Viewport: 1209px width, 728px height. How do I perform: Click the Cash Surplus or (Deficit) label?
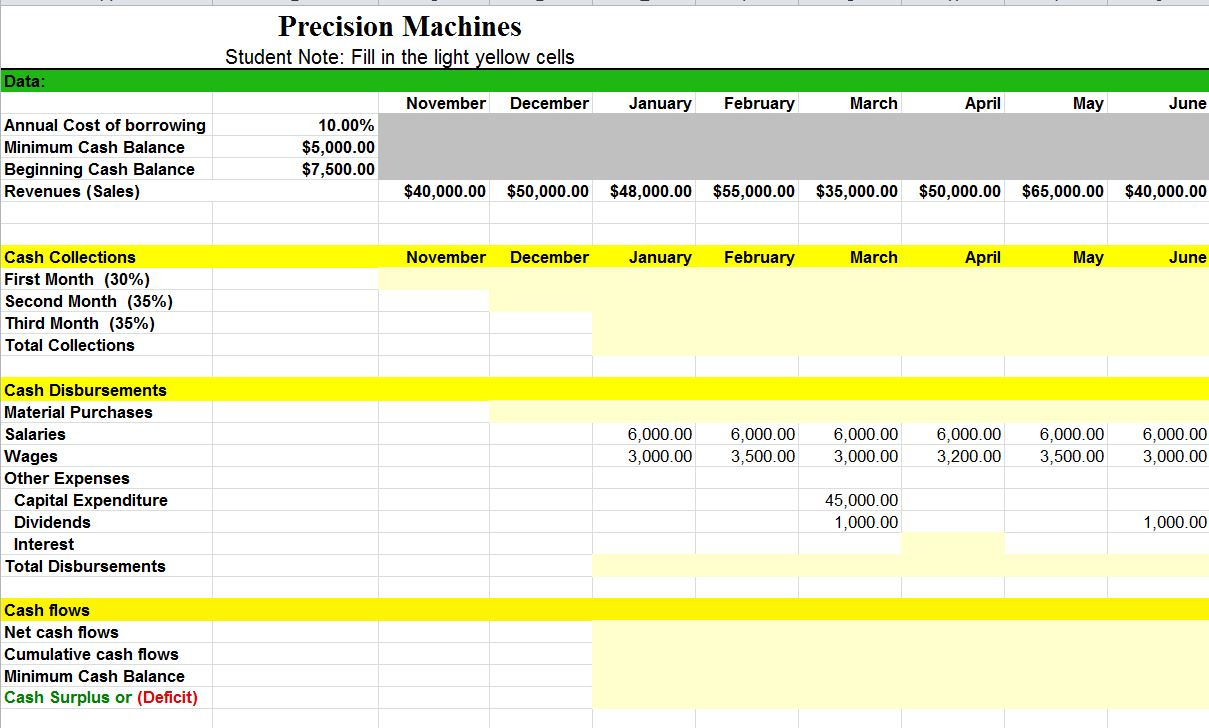102,697
